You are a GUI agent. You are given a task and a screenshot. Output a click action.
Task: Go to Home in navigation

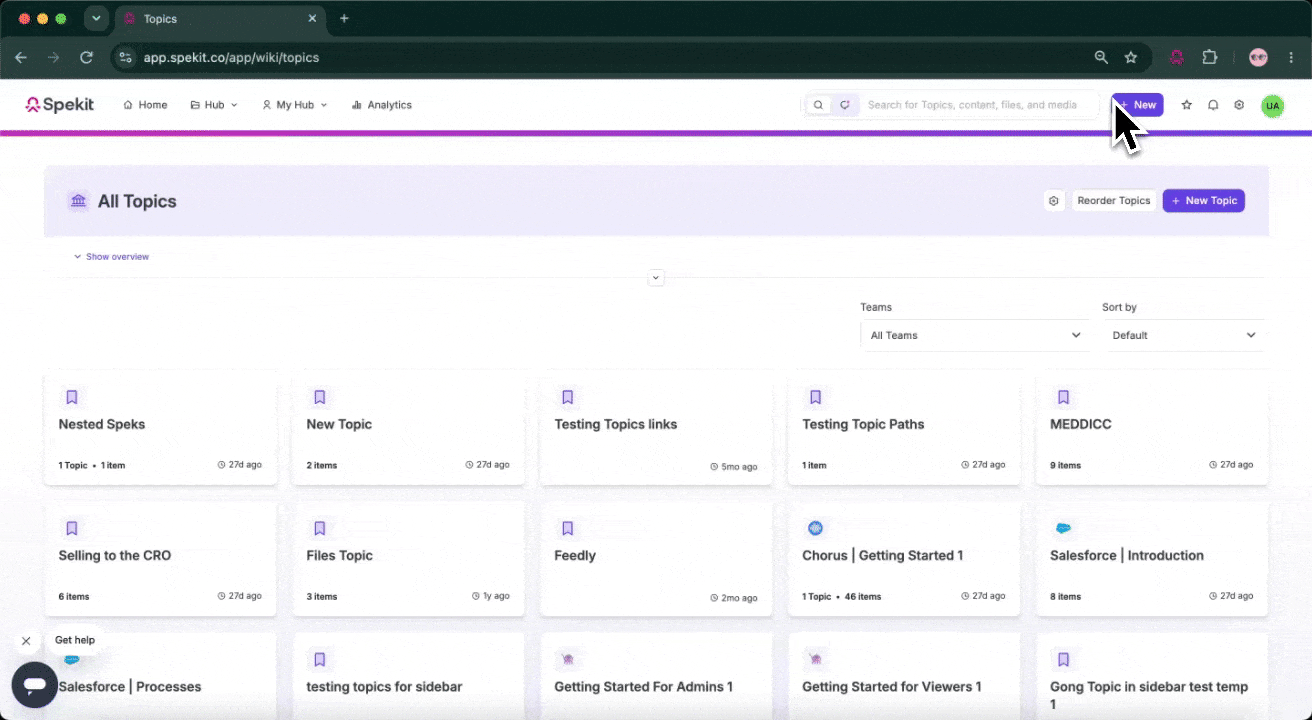coord(145,105)
